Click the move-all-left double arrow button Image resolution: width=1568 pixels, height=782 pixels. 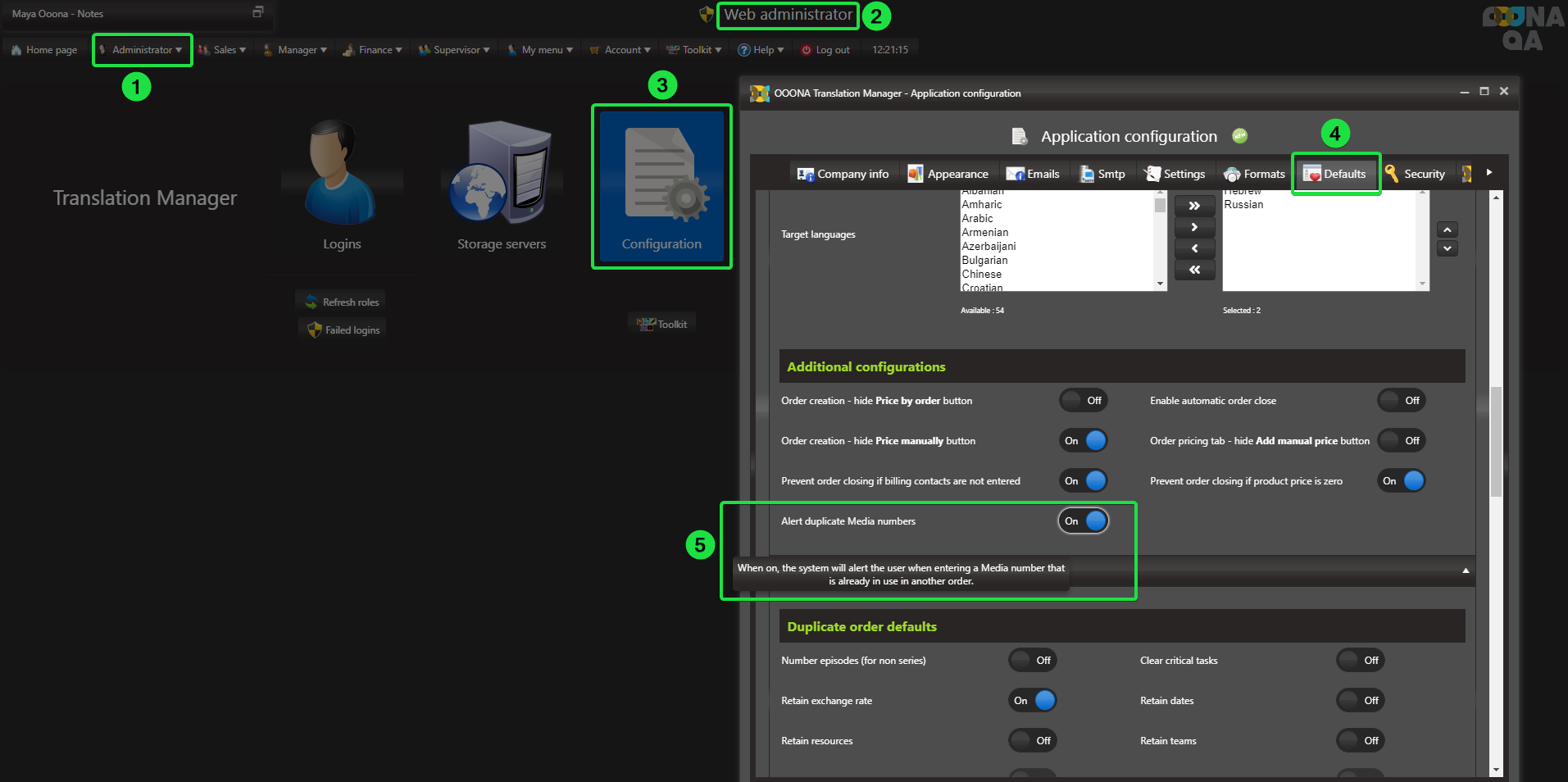click(x=1194, y=270)
